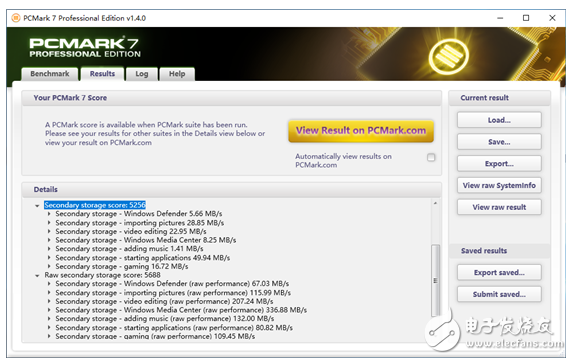
Task: Click the Details list scrollbar thumb
Action: (x=435, y=280)
